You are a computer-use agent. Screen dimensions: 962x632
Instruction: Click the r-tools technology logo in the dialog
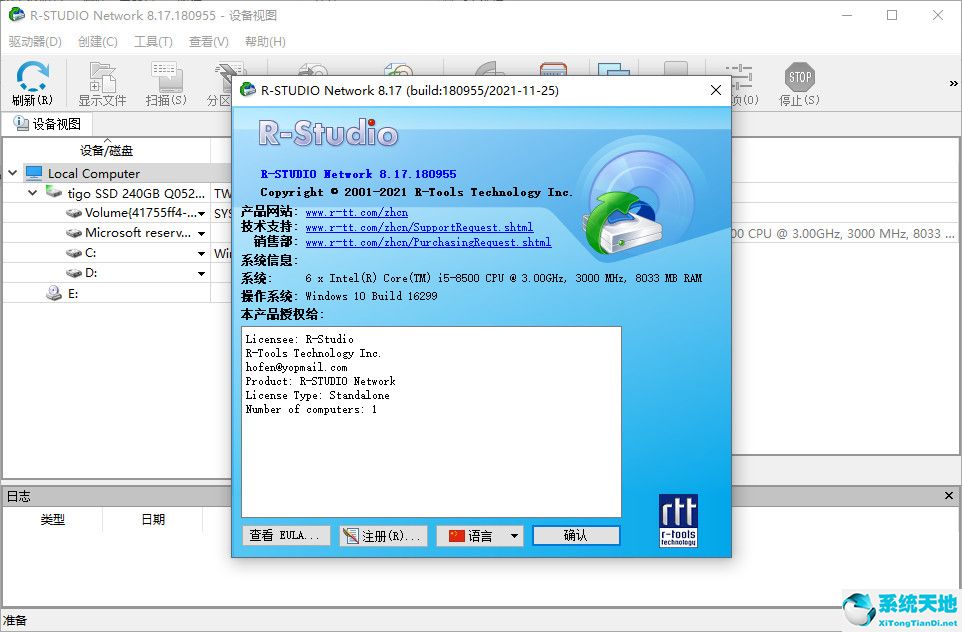pyautogui.click(x=678, y=519)
